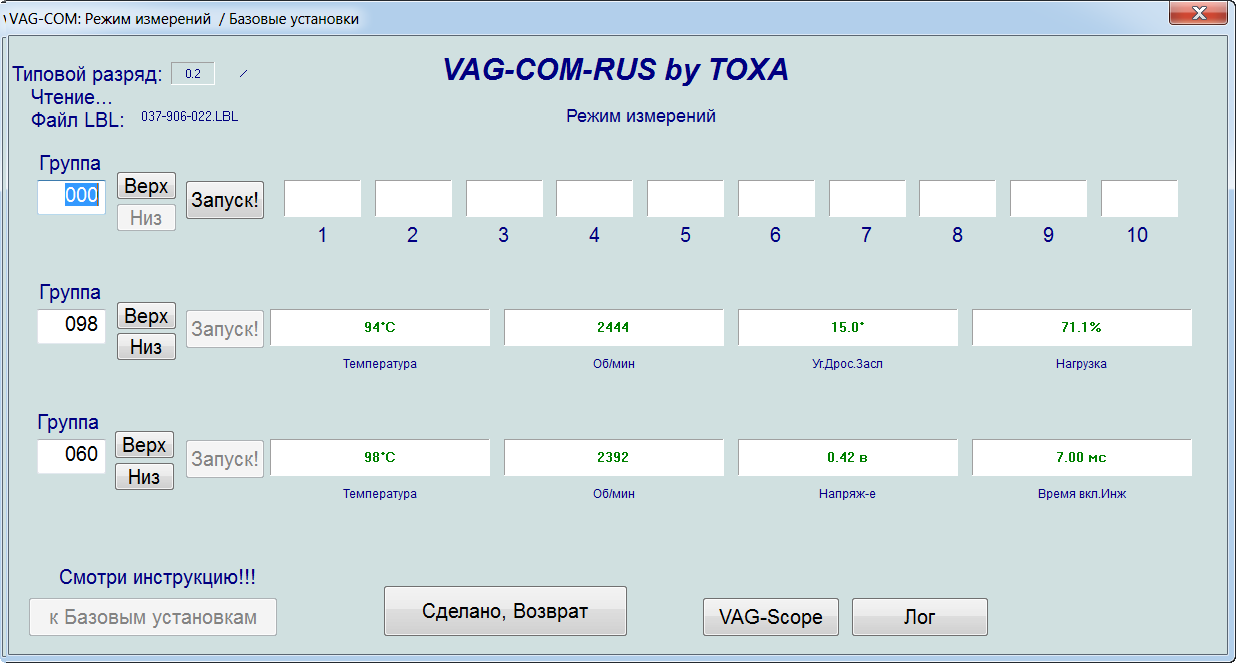Screen dimensions: 1236x663
Task: Click the Время вкл.Инж label
Action: click(1081, 494)
